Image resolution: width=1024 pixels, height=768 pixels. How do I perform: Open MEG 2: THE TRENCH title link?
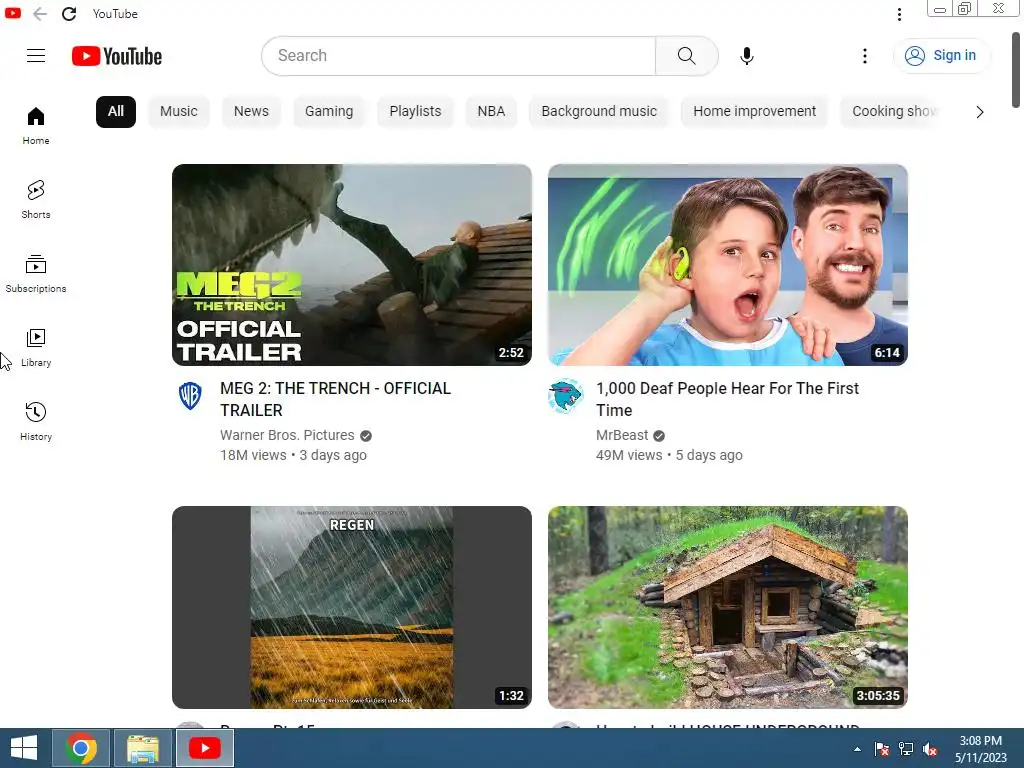[336, 399]
